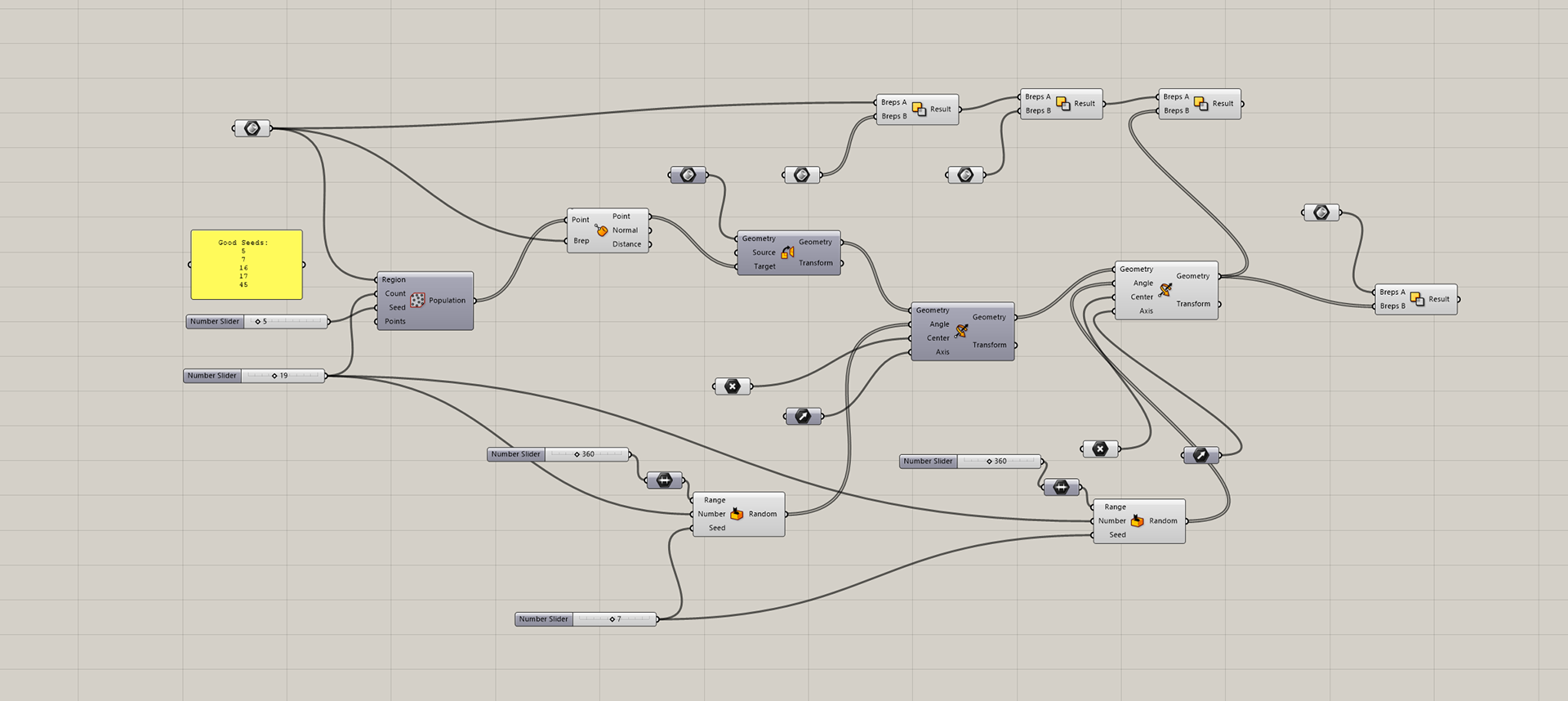The width and height of the screenshot is (1568, 701).
Task: Click the Range input on left Random
Action: coord(715,500)
